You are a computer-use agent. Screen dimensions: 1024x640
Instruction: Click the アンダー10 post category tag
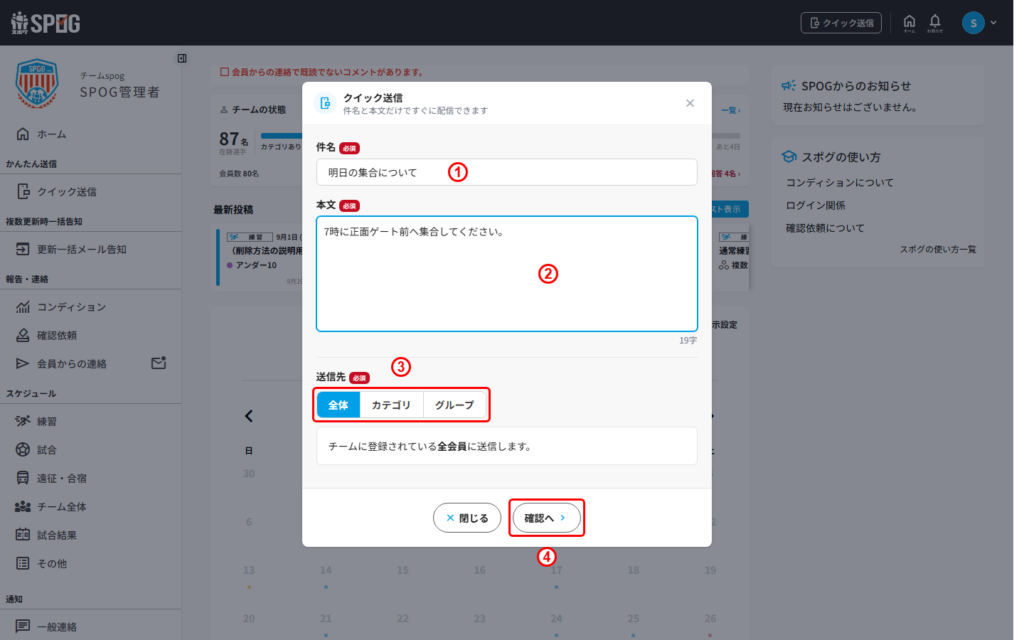click(251, 265)
